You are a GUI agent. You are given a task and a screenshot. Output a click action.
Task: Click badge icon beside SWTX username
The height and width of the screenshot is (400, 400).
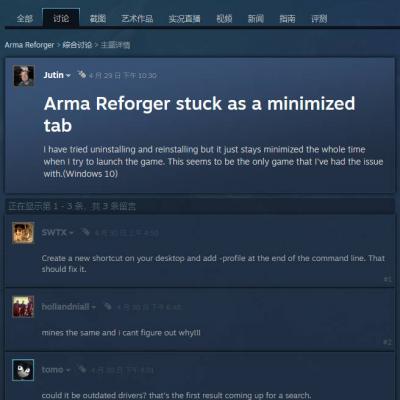click(x=85, y=232)
